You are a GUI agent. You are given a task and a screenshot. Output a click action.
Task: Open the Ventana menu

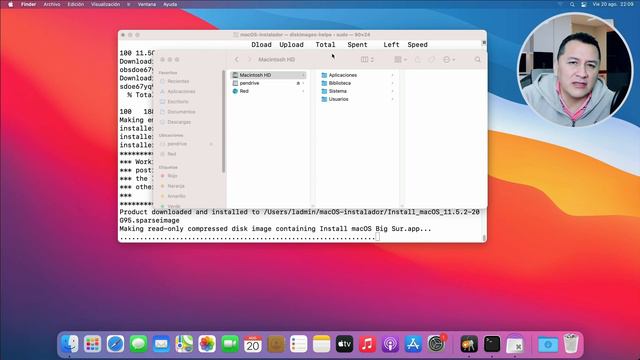click(147, 4)
